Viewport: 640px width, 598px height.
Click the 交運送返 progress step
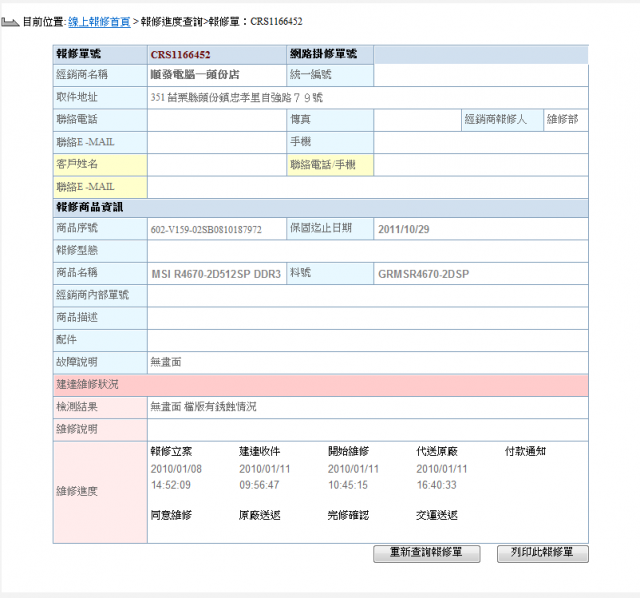(437, 515)
